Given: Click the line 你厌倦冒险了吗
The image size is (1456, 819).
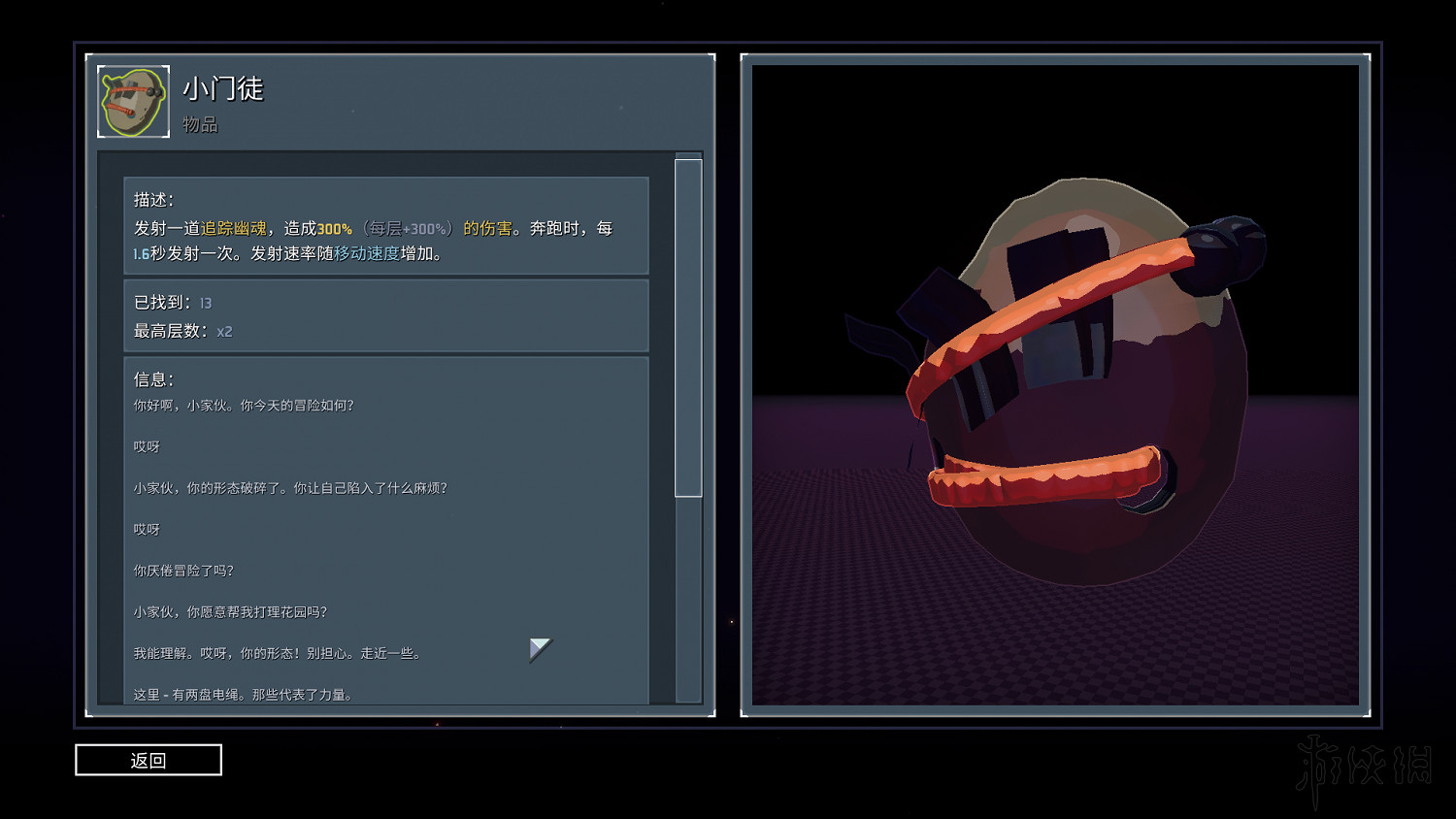Looking at the screenshot, I should pos(183,571).
